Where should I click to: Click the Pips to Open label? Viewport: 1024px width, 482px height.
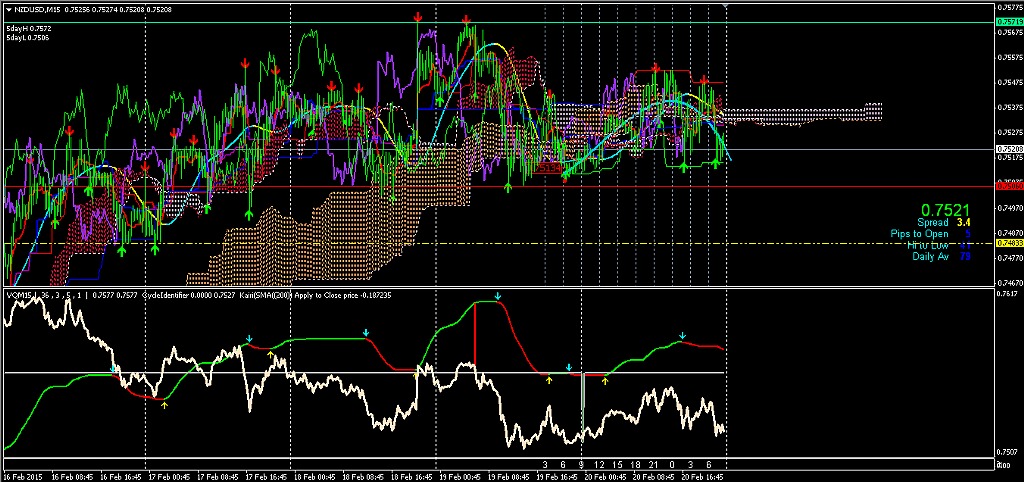919,234
